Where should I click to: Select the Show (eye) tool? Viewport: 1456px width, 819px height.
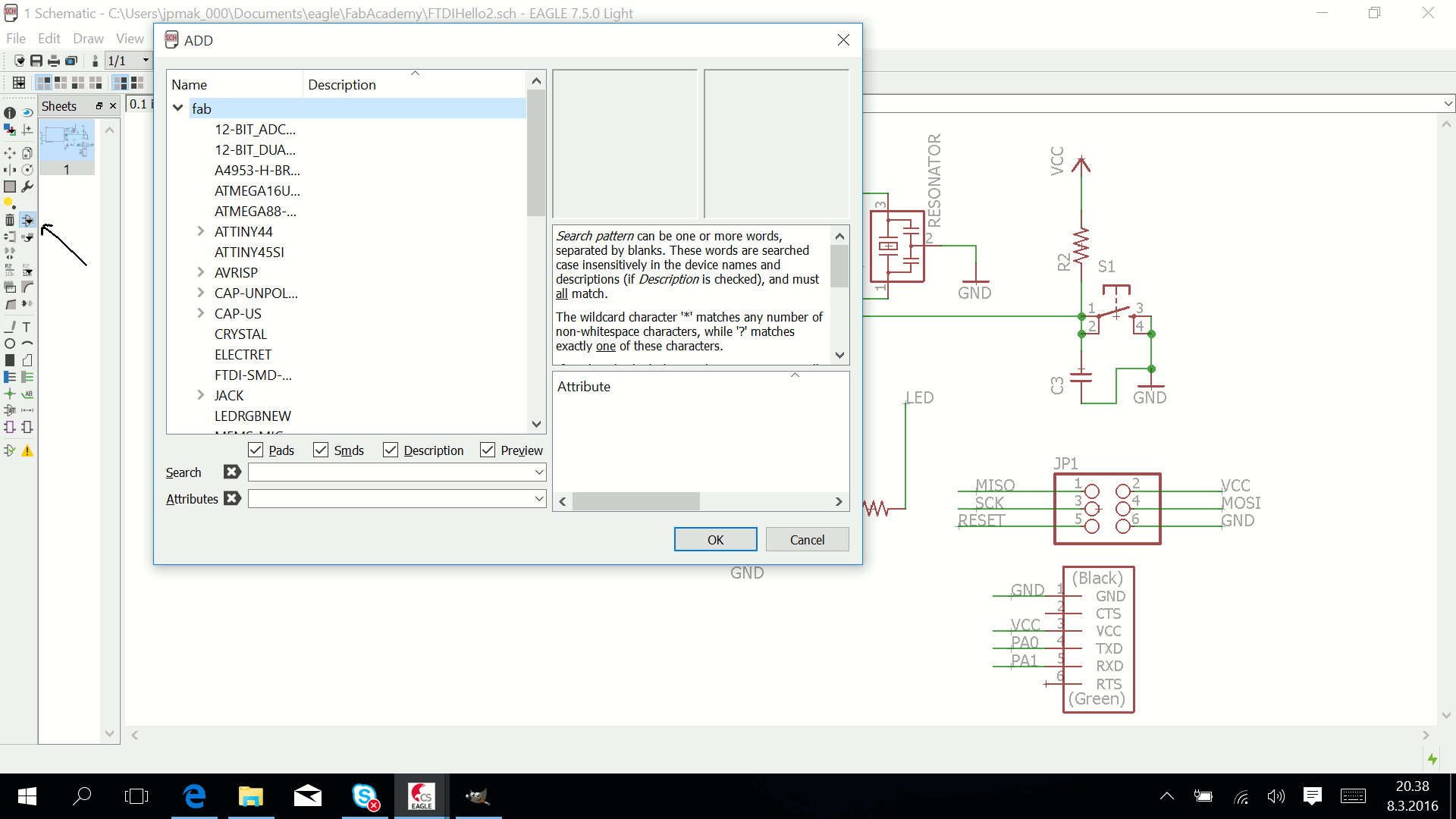(27, 112)
